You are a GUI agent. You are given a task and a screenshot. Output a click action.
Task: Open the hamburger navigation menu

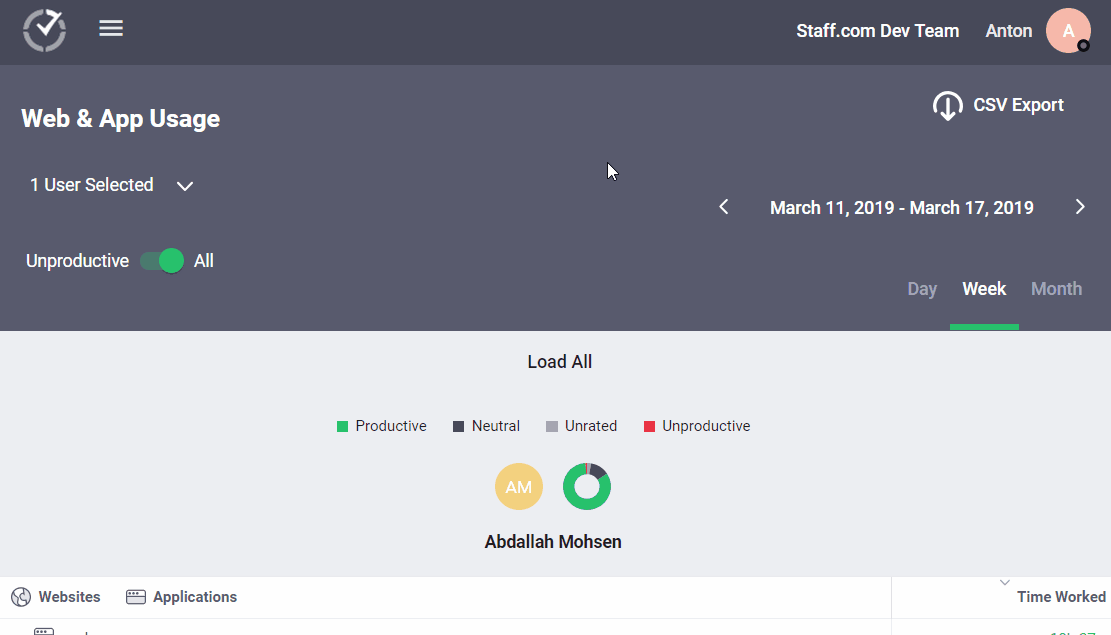coord(111,28)
